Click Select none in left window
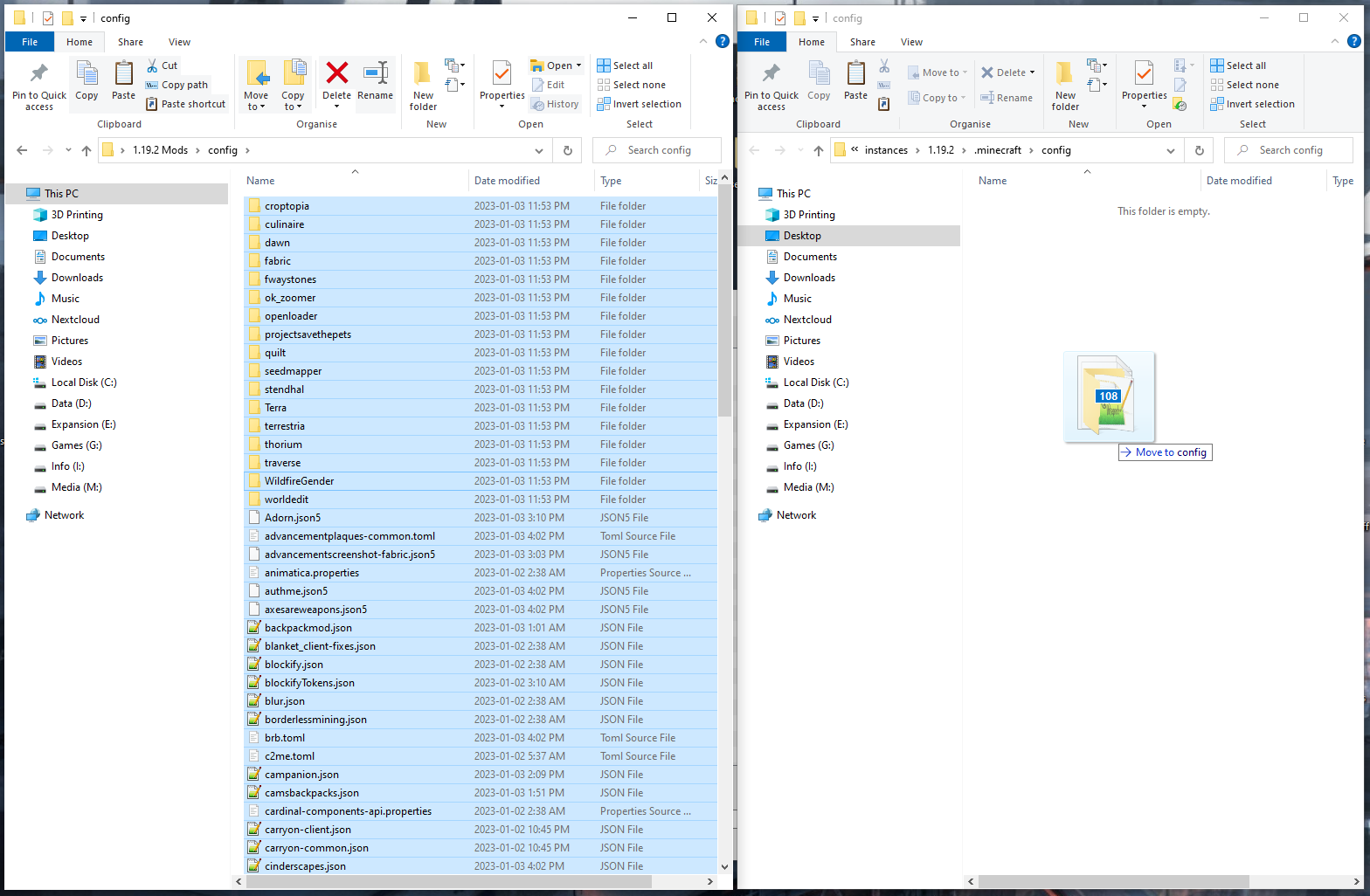This screenshot has width=1370, height=896. click(x=631, y=85)
